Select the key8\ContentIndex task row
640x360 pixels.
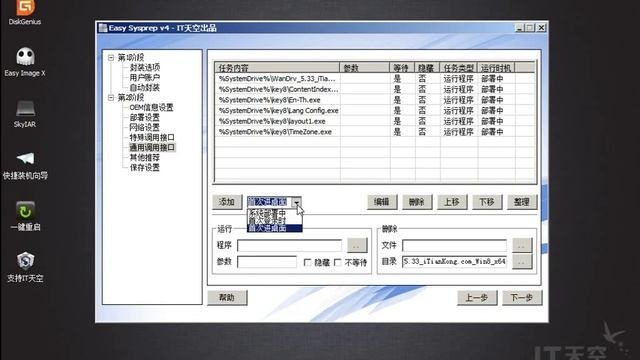pyautogui.click(x=375, y=89)
